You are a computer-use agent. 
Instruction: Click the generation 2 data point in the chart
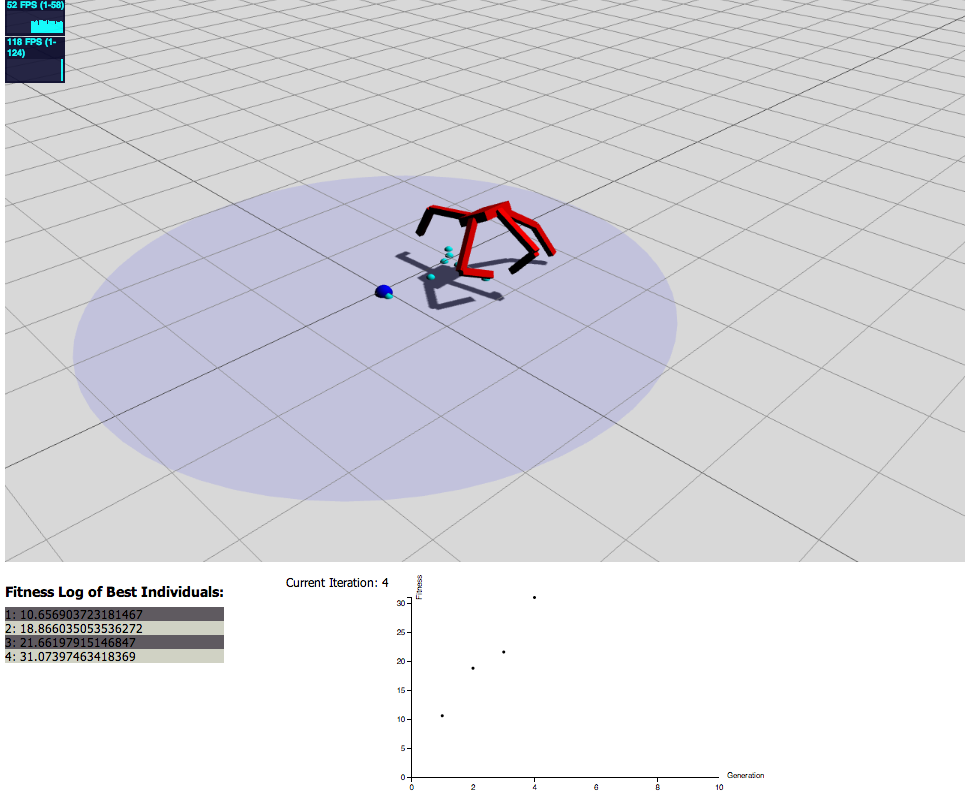pos(473,668)
